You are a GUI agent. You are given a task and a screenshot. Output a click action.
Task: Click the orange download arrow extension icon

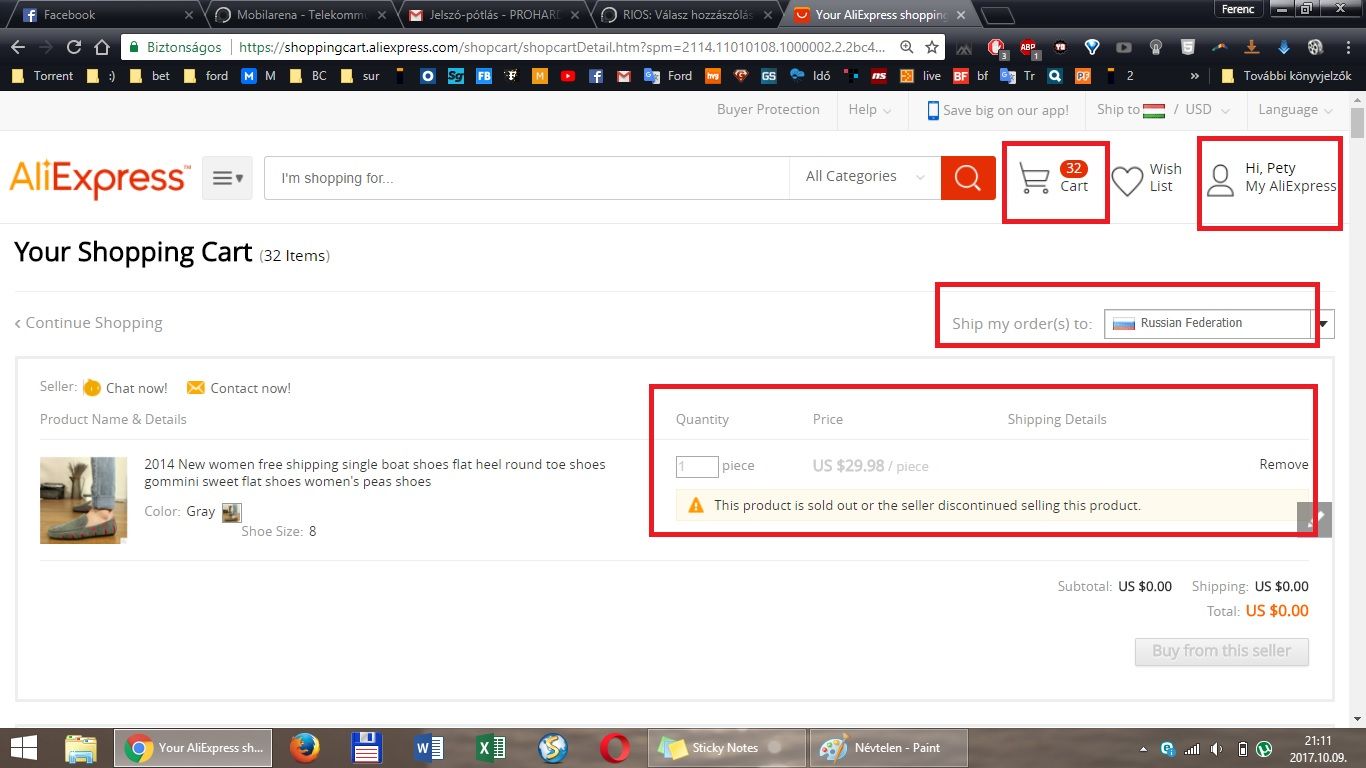(x=1251, y=47)
